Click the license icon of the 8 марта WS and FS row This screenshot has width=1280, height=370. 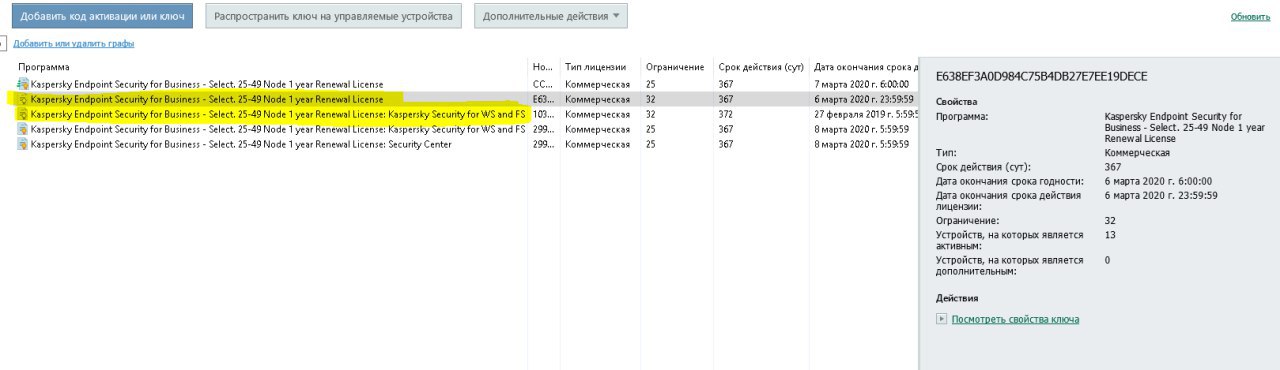23,130
